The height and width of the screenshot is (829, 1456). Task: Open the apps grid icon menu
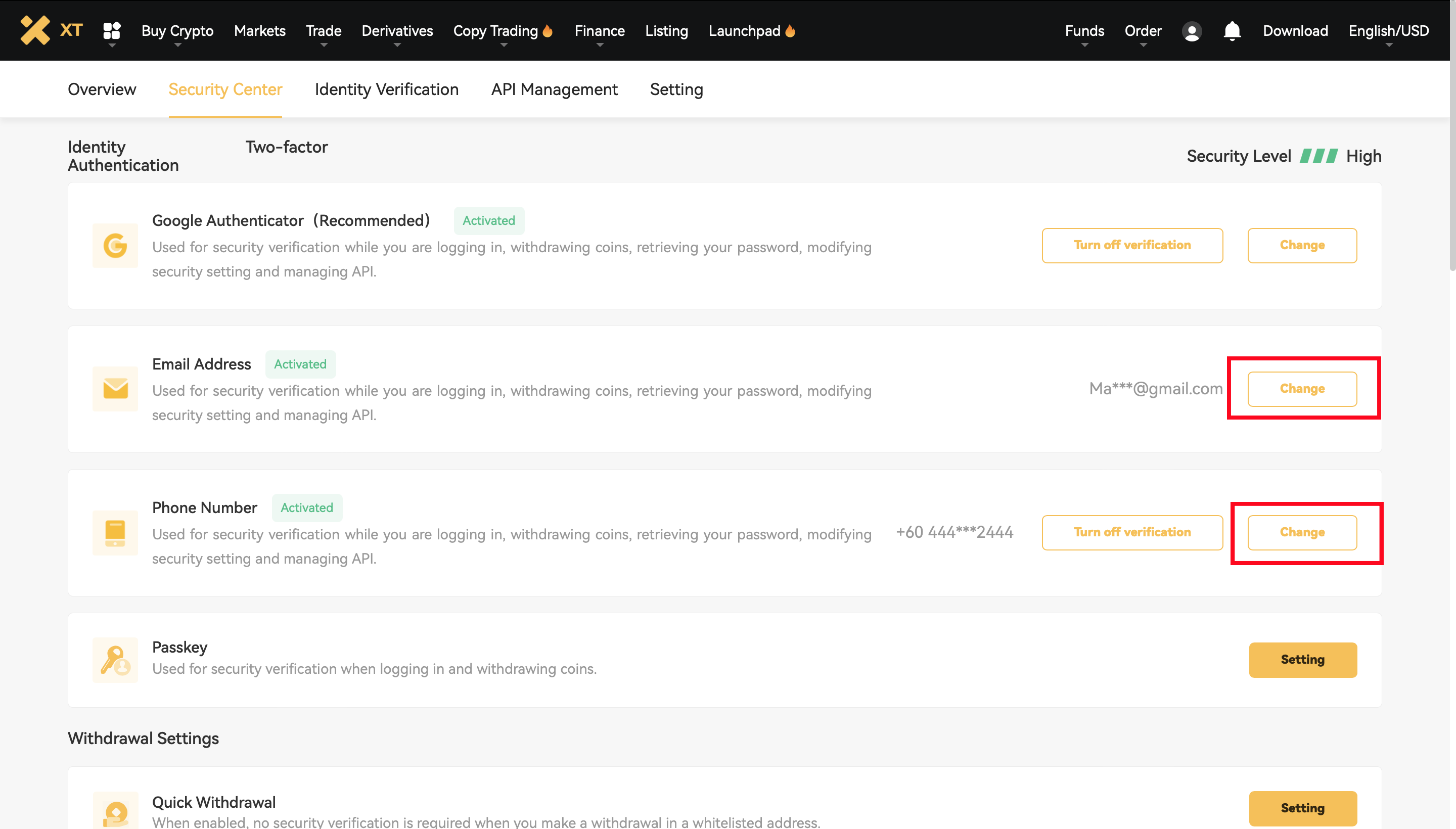[x=112, y=31]
